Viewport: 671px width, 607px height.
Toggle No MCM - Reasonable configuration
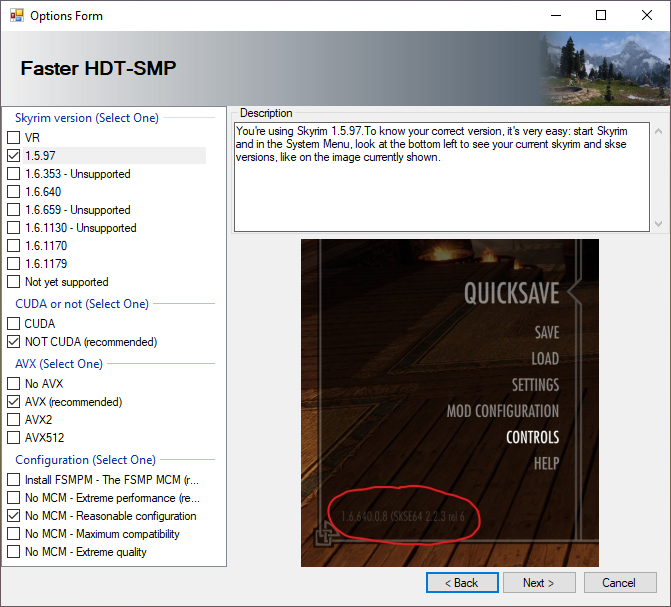point(14,516)
